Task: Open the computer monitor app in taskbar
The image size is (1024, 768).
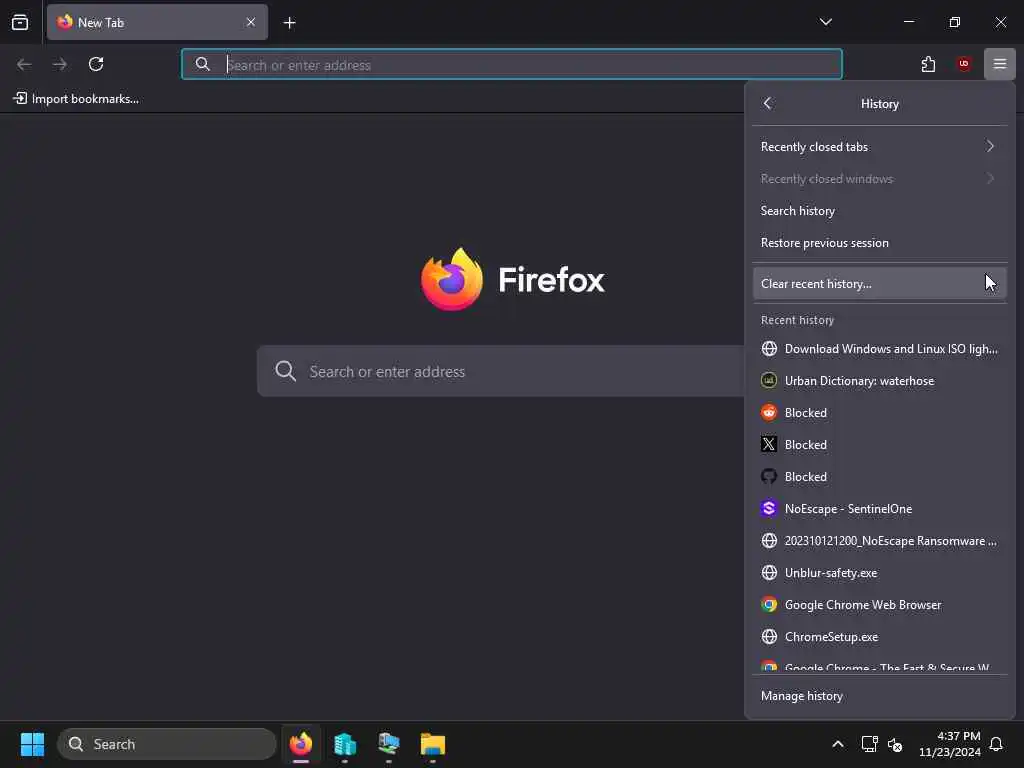Action: [389, 744]
